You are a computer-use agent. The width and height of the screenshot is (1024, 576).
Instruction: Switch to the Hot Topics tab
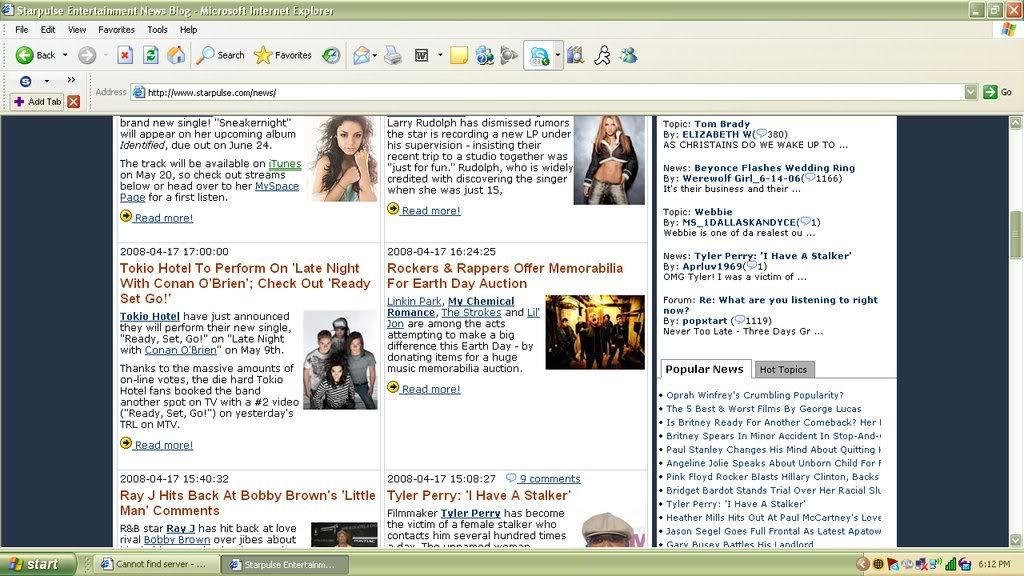(x=783, y=370)
